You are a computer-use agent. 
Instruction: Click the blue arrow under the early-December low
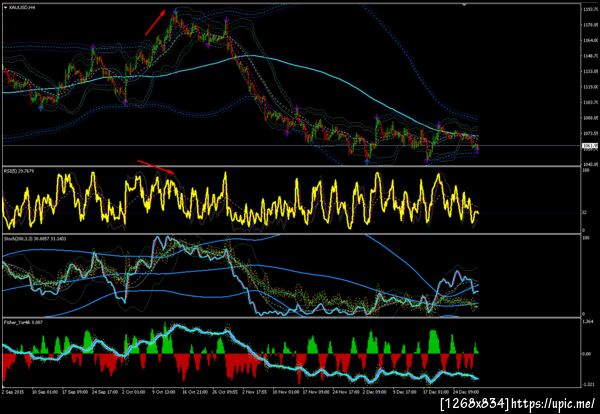point(367,162)
